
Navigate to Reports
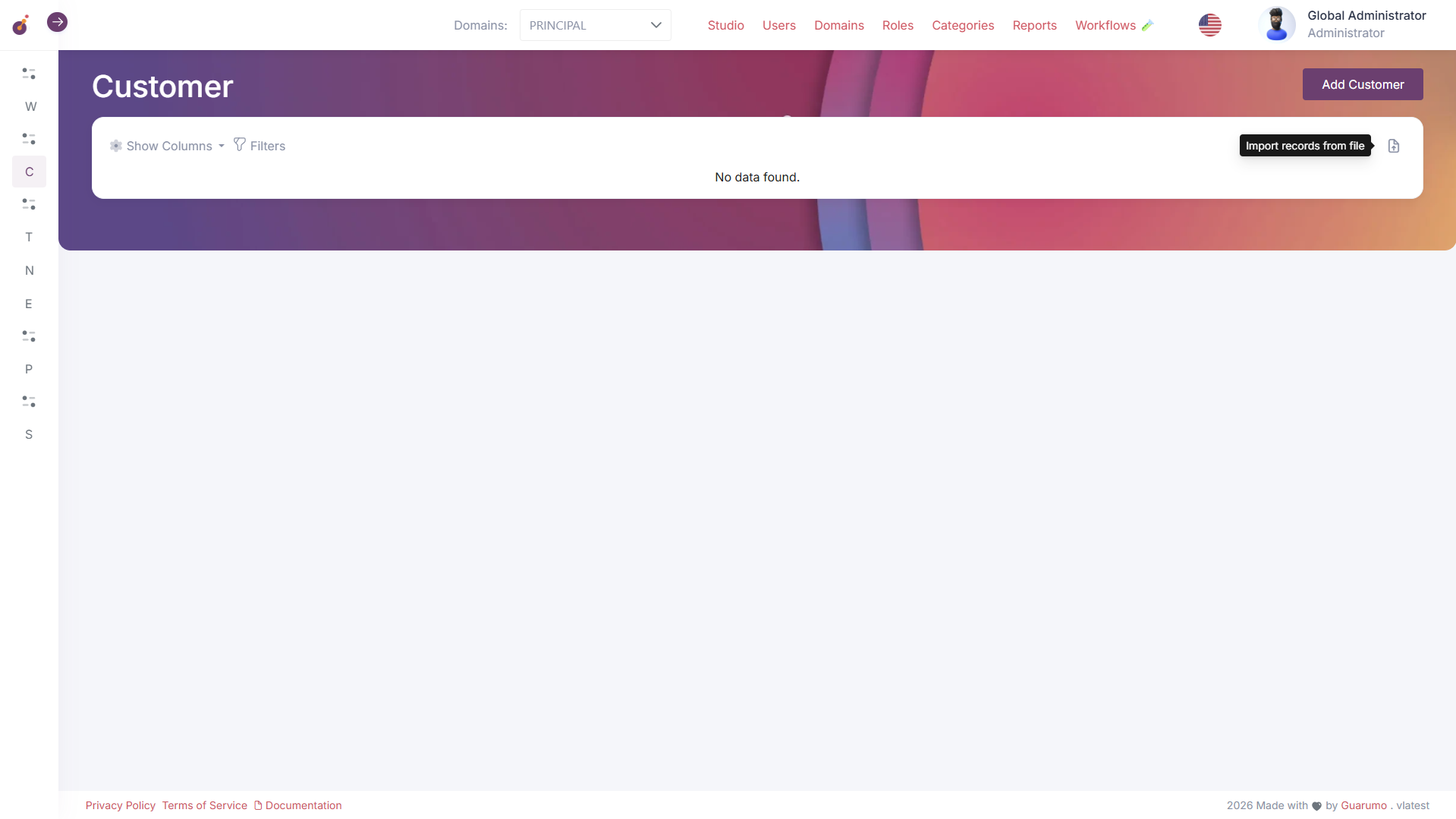(x=1034, y=25)
